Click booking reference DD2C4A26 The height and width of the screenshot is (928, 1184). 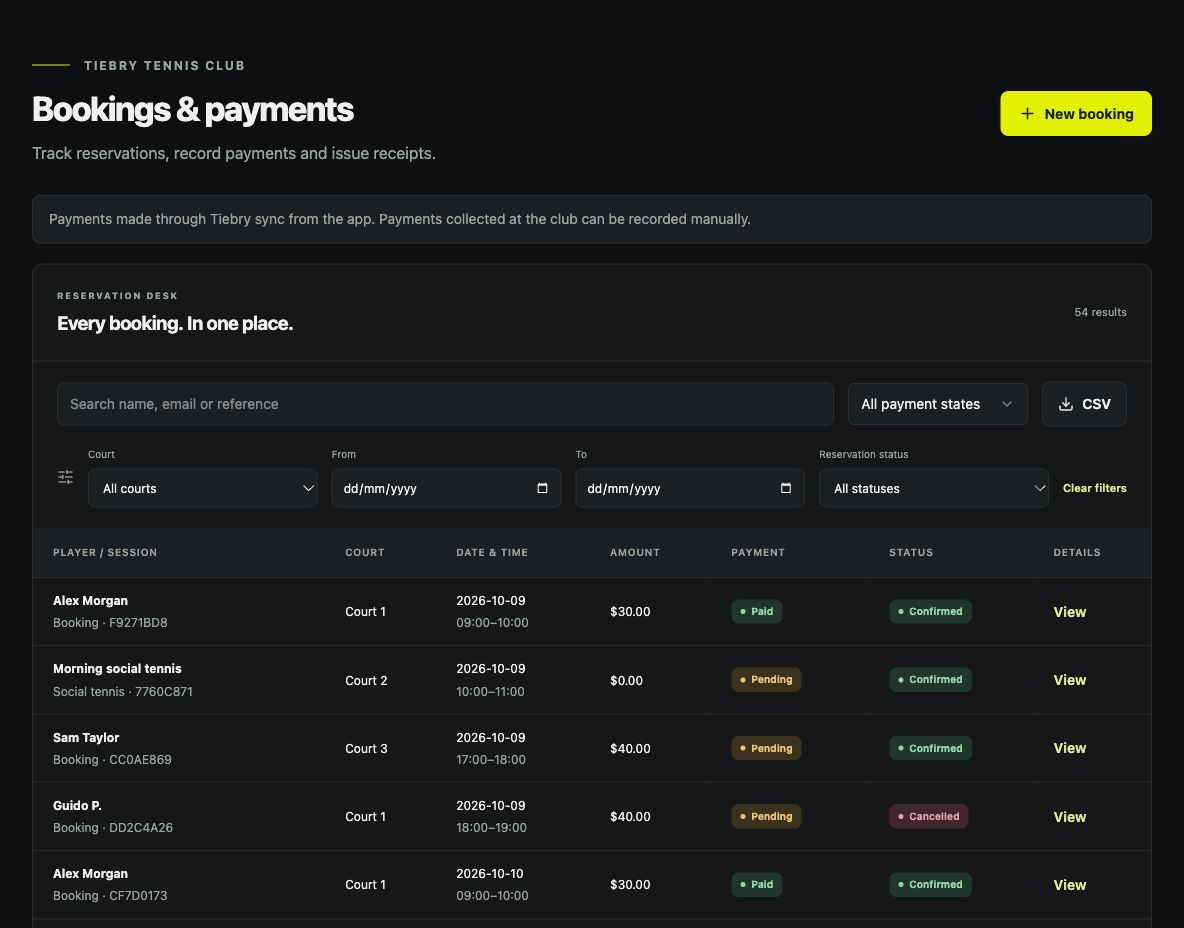point(140,827)
